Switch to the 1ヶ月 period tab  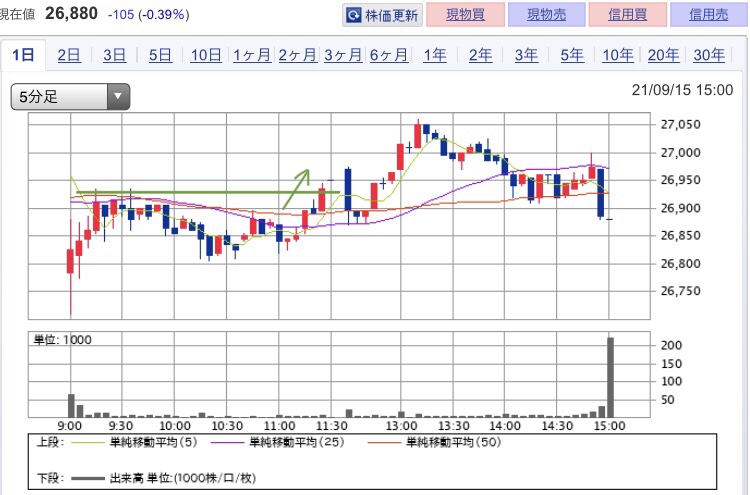click(x=252, y=55)
